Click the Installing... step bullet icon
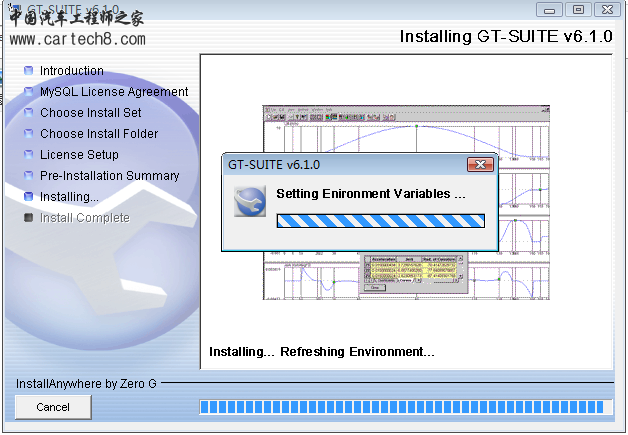 pos(28,196)
